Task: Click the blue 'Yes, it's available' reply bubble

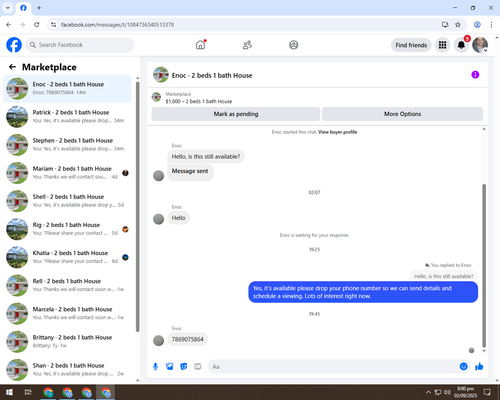Action: pyautogui.click(x=363, y=292)
